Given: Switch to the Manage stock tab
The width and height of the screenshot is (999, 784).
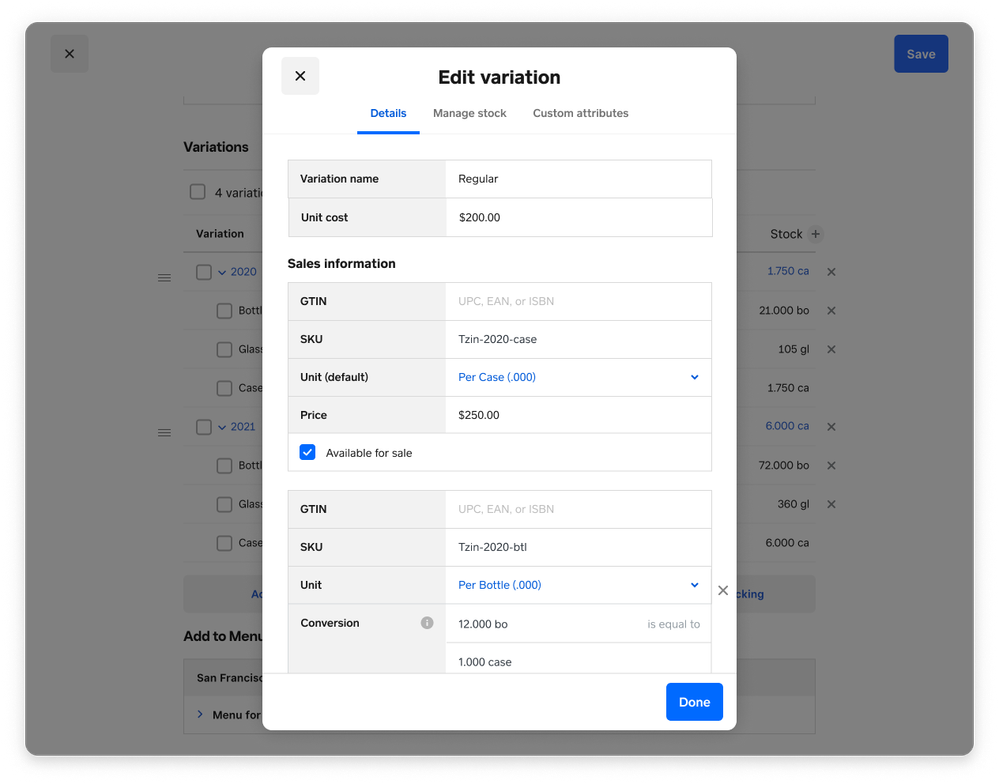Looking at the screenshot, I should [469, 114].
